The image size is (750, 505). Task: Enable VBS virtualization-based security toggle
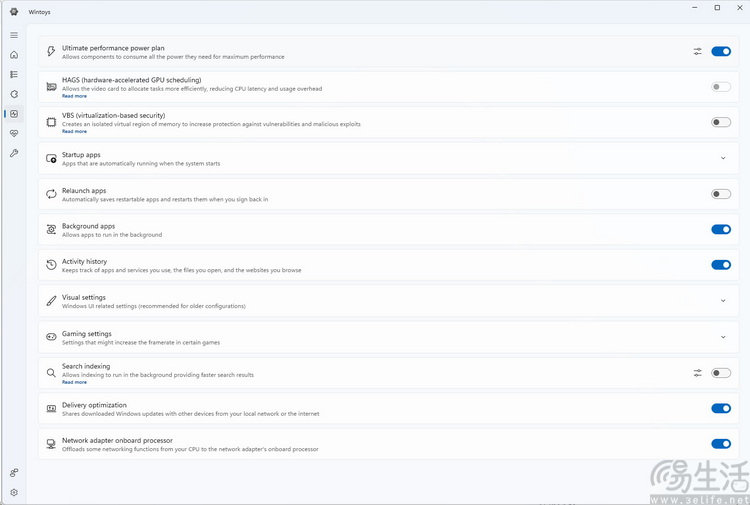click(x=720, y=122)
